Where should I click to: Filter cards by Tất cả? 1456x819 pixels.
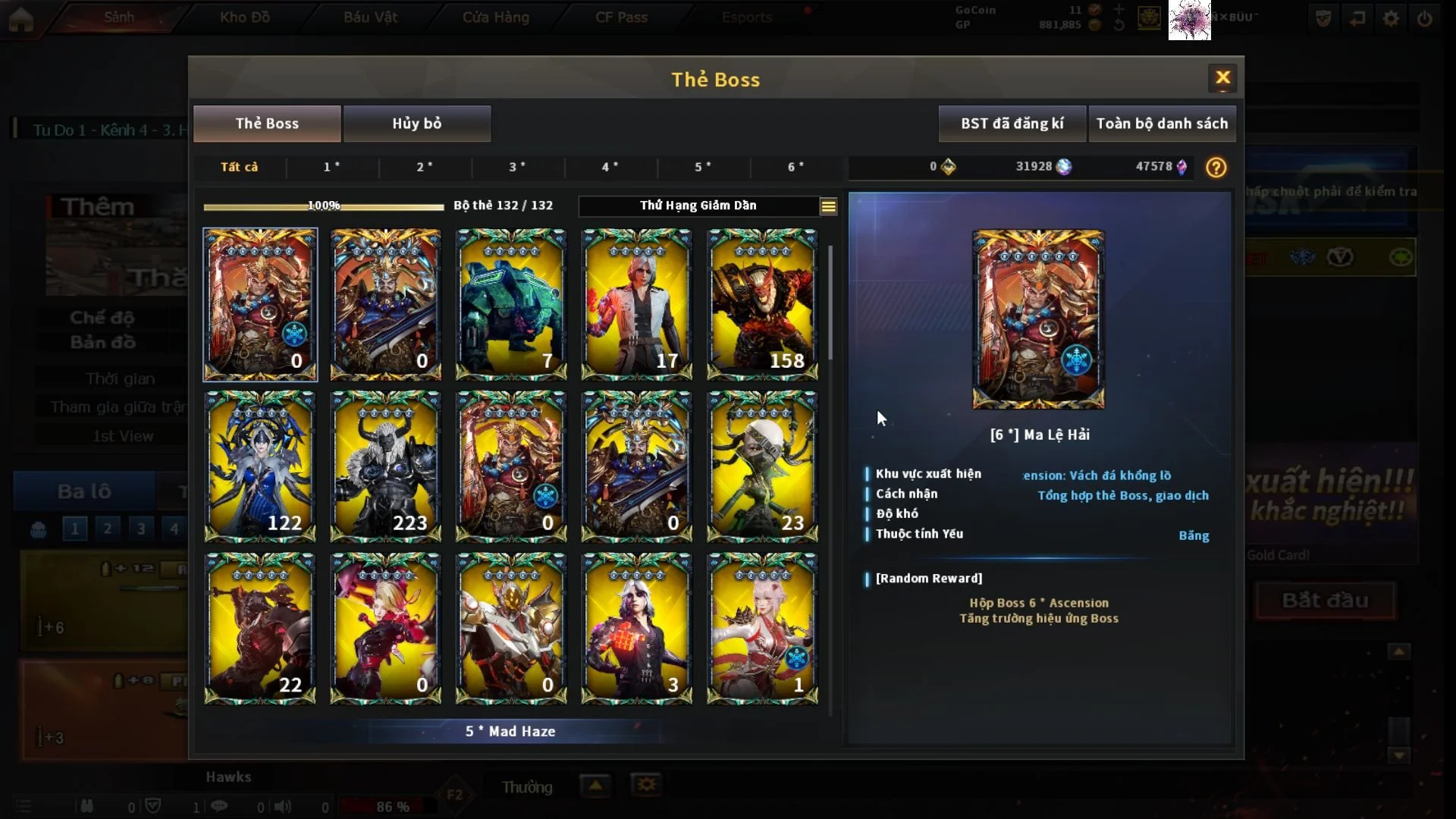(x=240, y=167)
